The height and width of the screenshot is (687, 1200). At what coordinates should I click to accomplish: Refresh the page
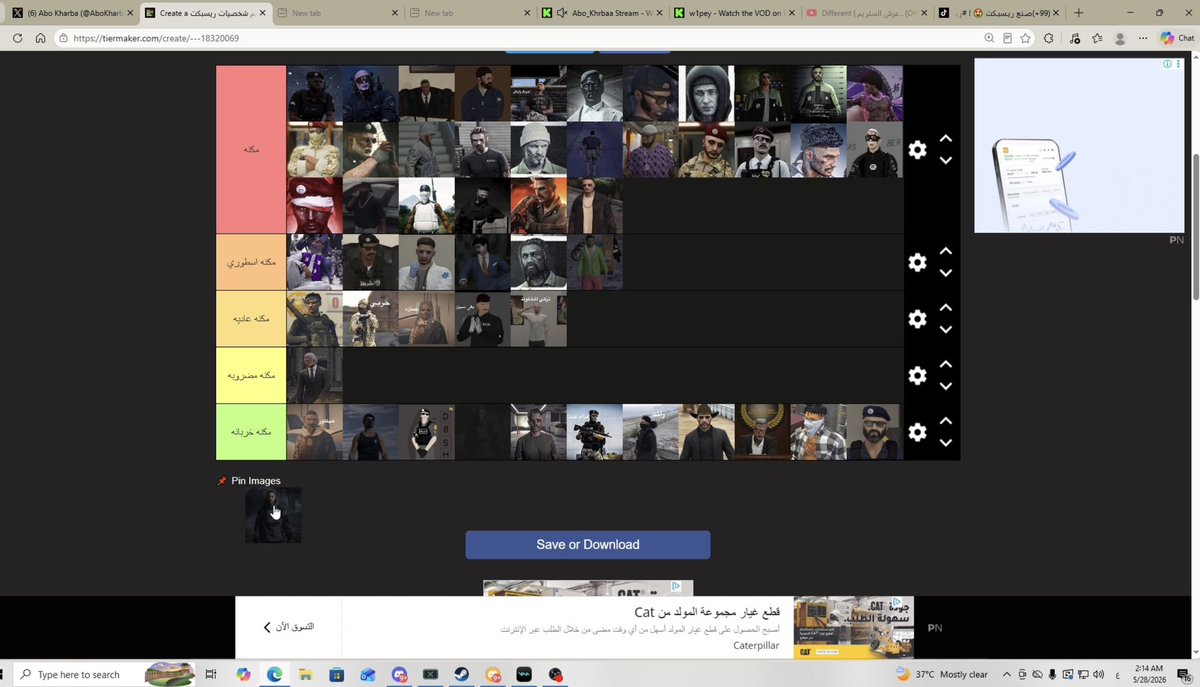point(18,38)
